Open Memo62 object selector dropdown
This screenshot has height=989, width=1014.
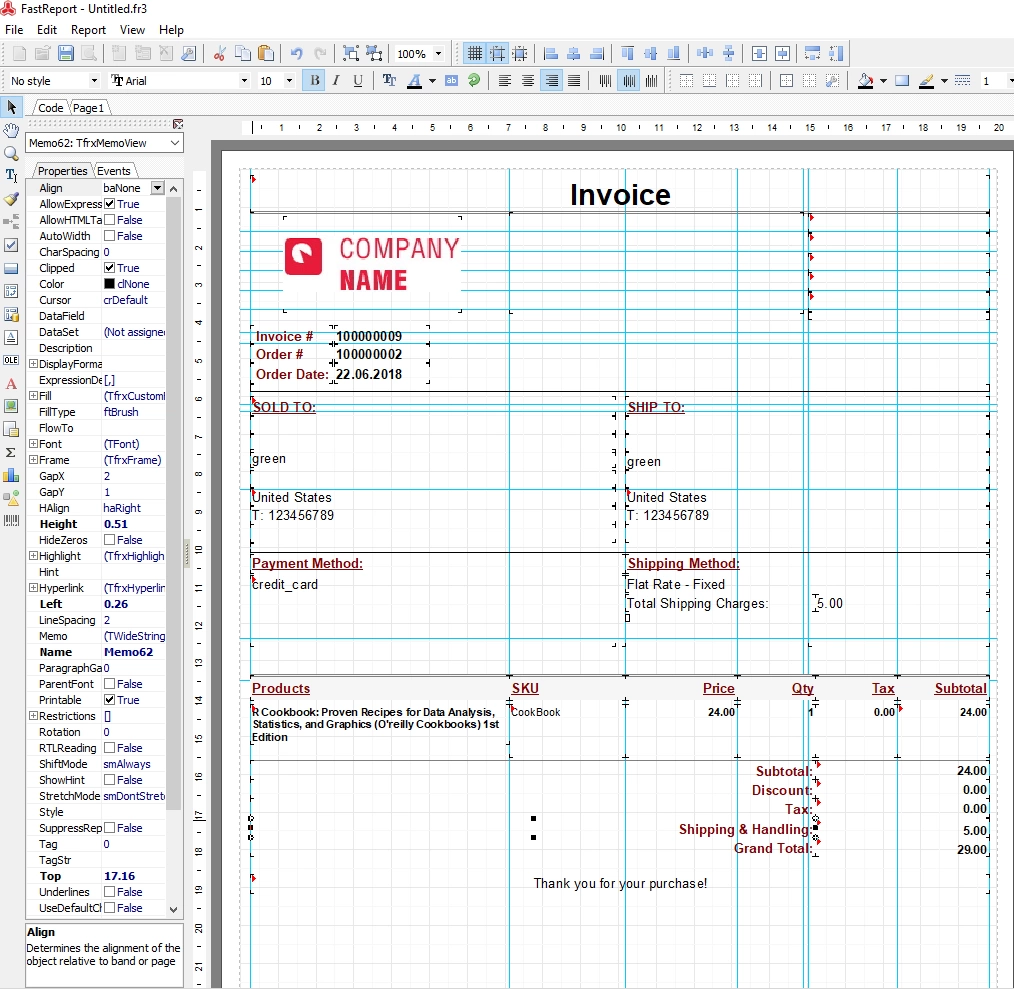click(175, 143)
